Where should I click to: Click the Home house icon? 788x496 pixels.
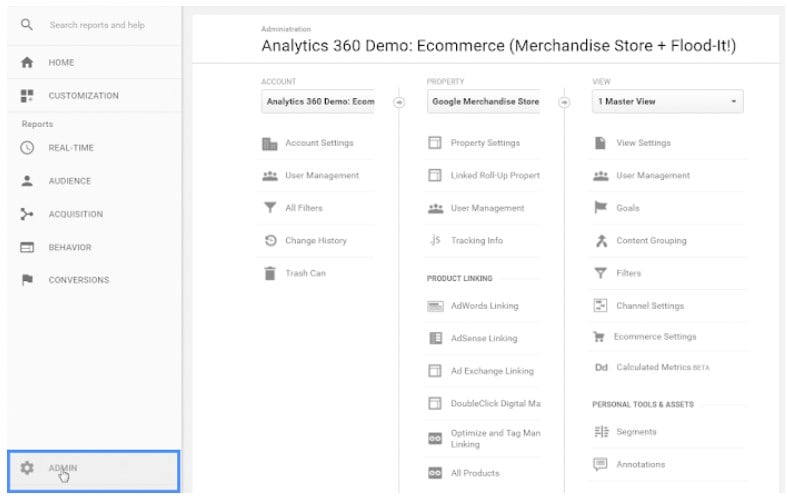point(27,62)
